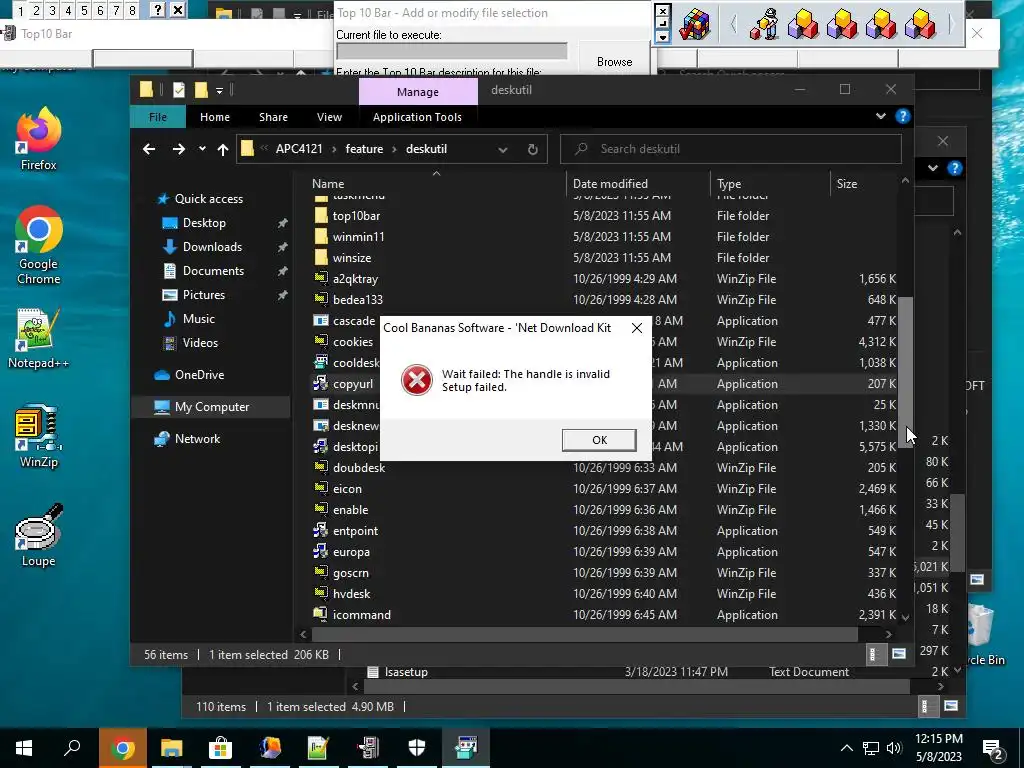Click the vertical scrollbar thumb in the deskutil file list
The height and width of the screenshot is (768, 1024).
(905, 372)
